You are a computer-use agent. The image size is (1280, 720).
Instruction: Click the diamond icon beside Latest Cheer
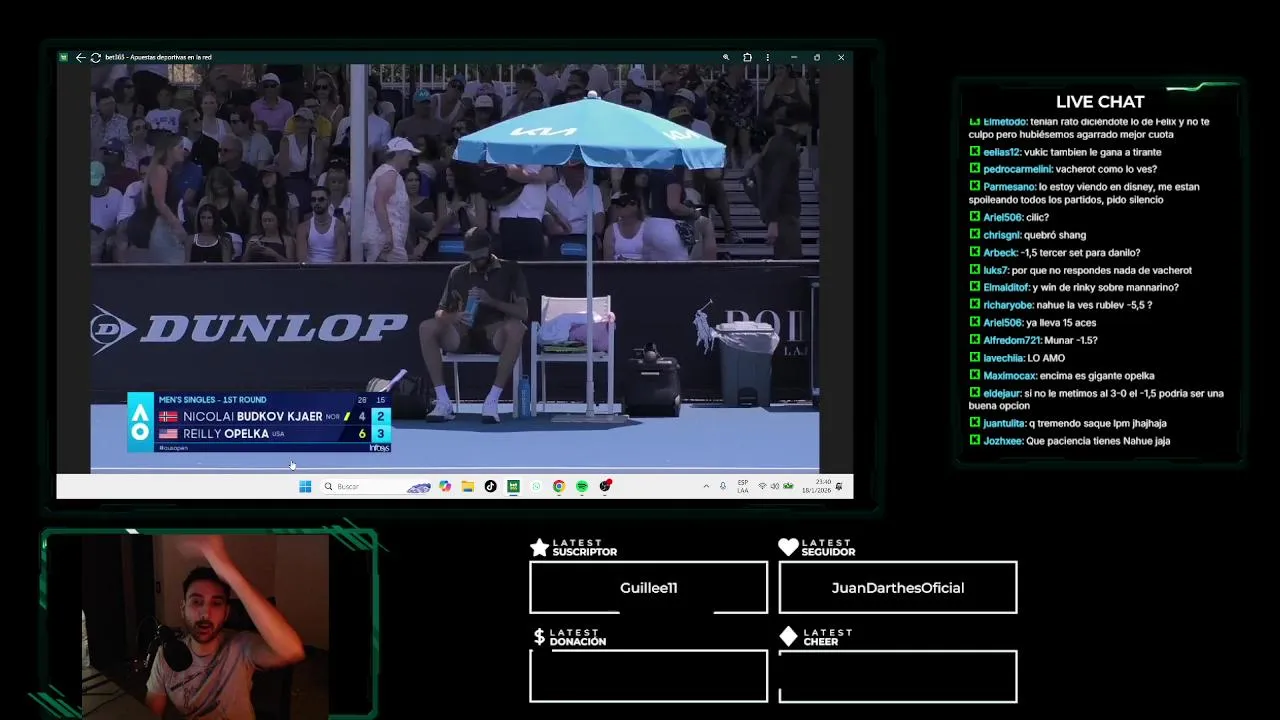click(788, 637)
